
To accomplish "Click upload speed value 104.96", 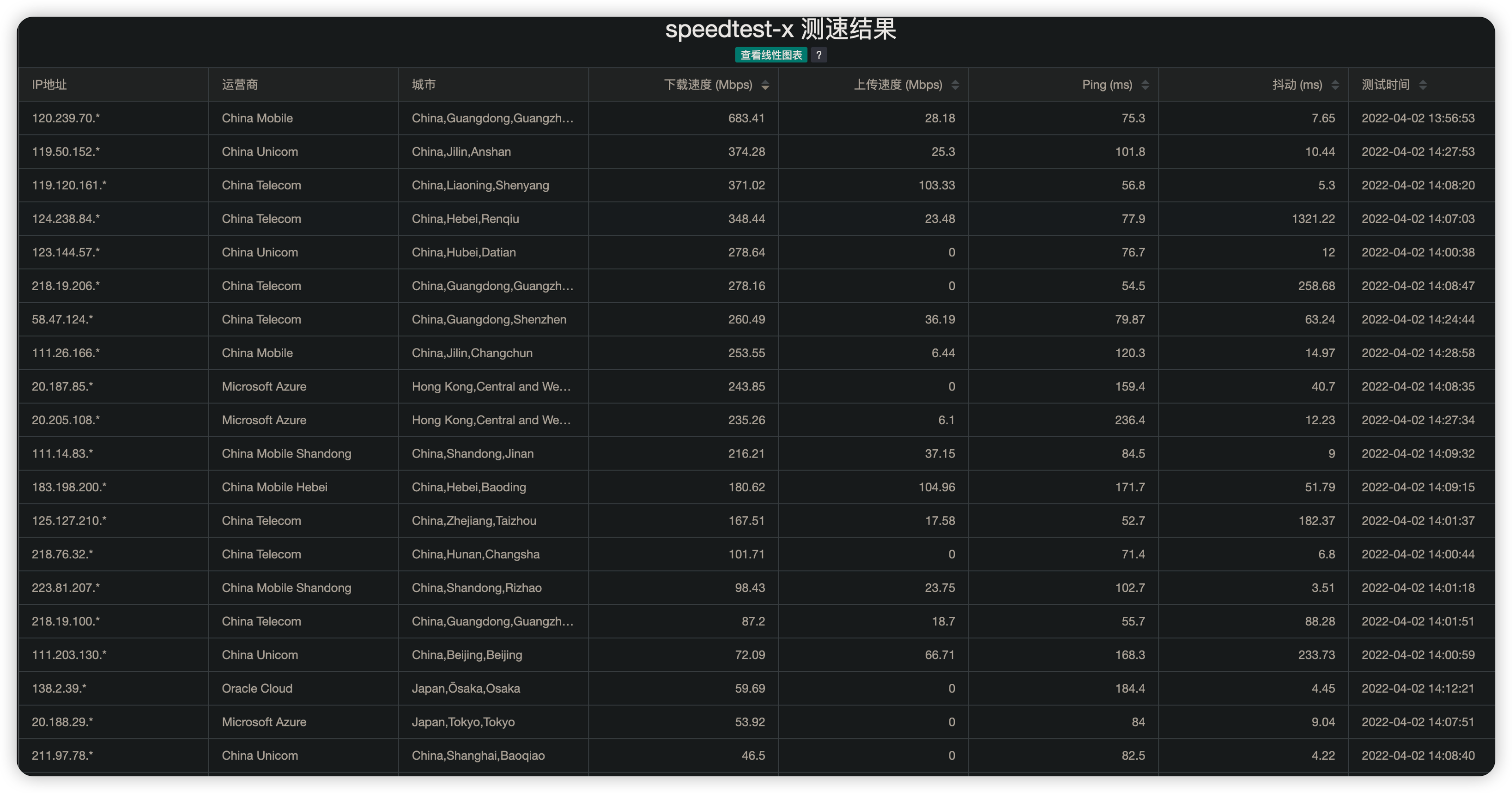I will [937, 487].
